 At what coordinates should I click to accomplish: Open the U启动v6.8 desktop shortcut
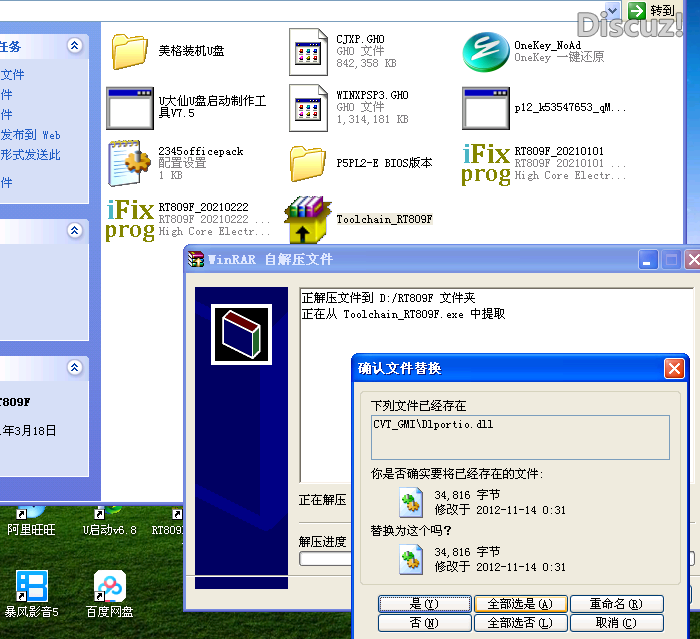click(109, 521)
